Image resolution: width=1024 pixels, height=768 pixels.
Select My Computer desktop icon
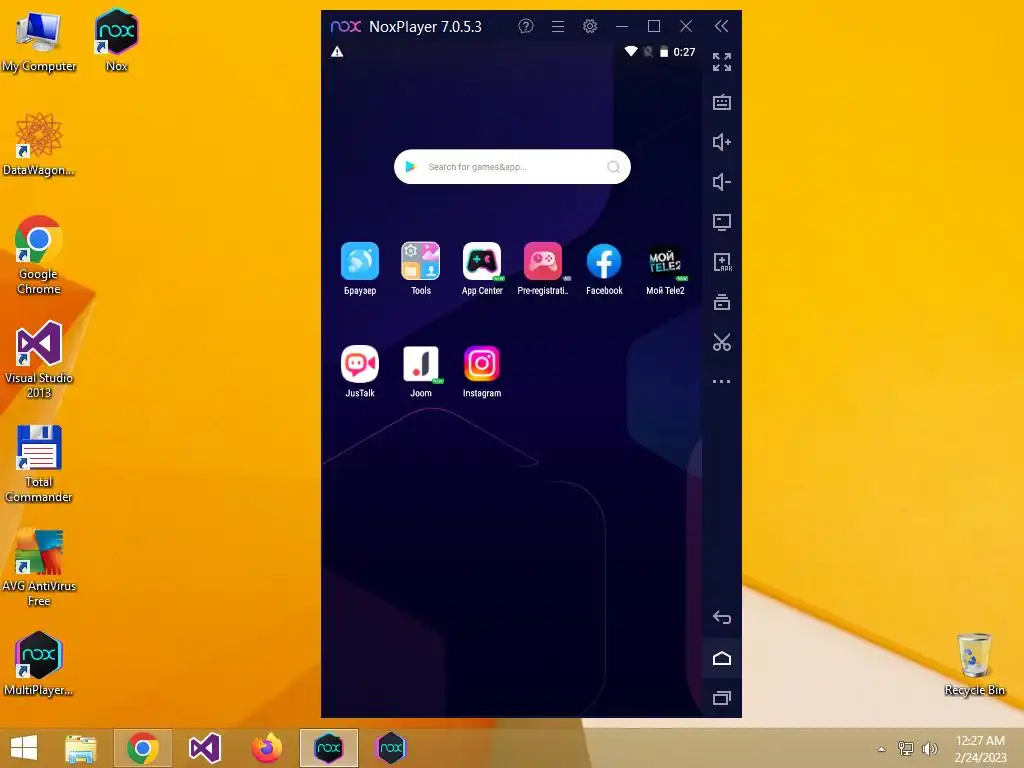point(39,41)
